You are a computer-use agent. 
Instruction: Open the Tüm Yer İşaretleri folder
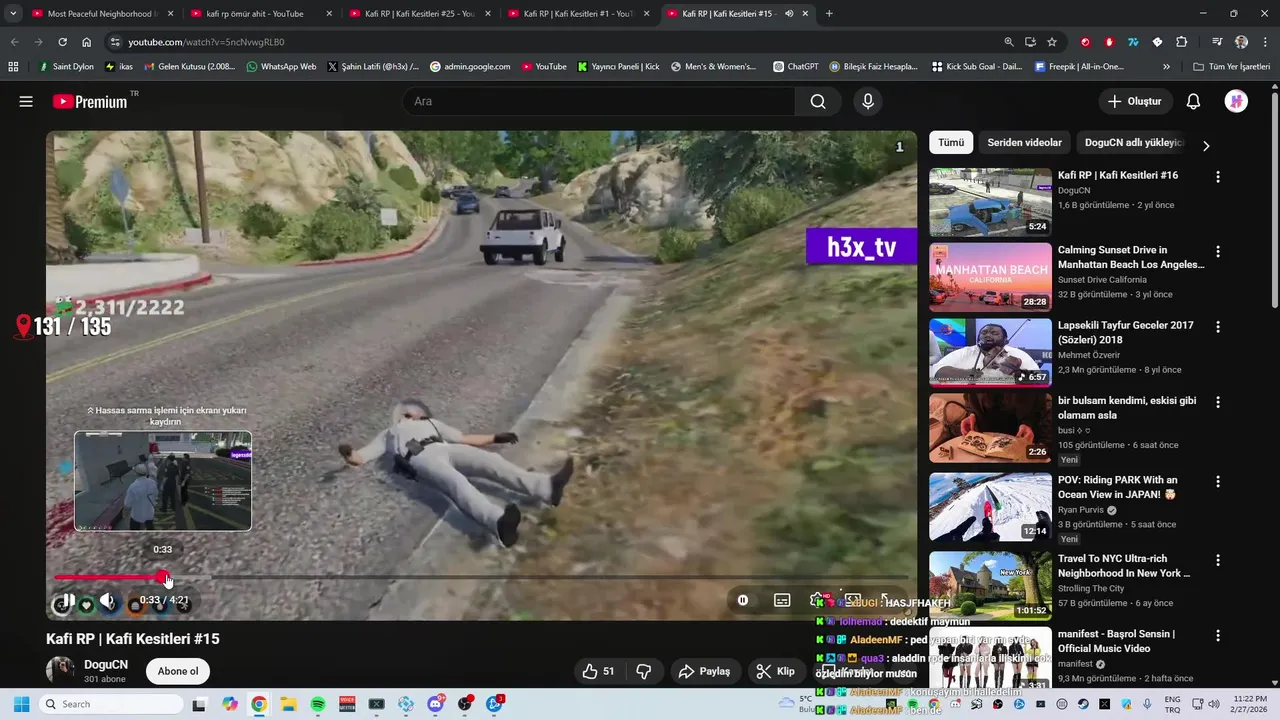1231,66
